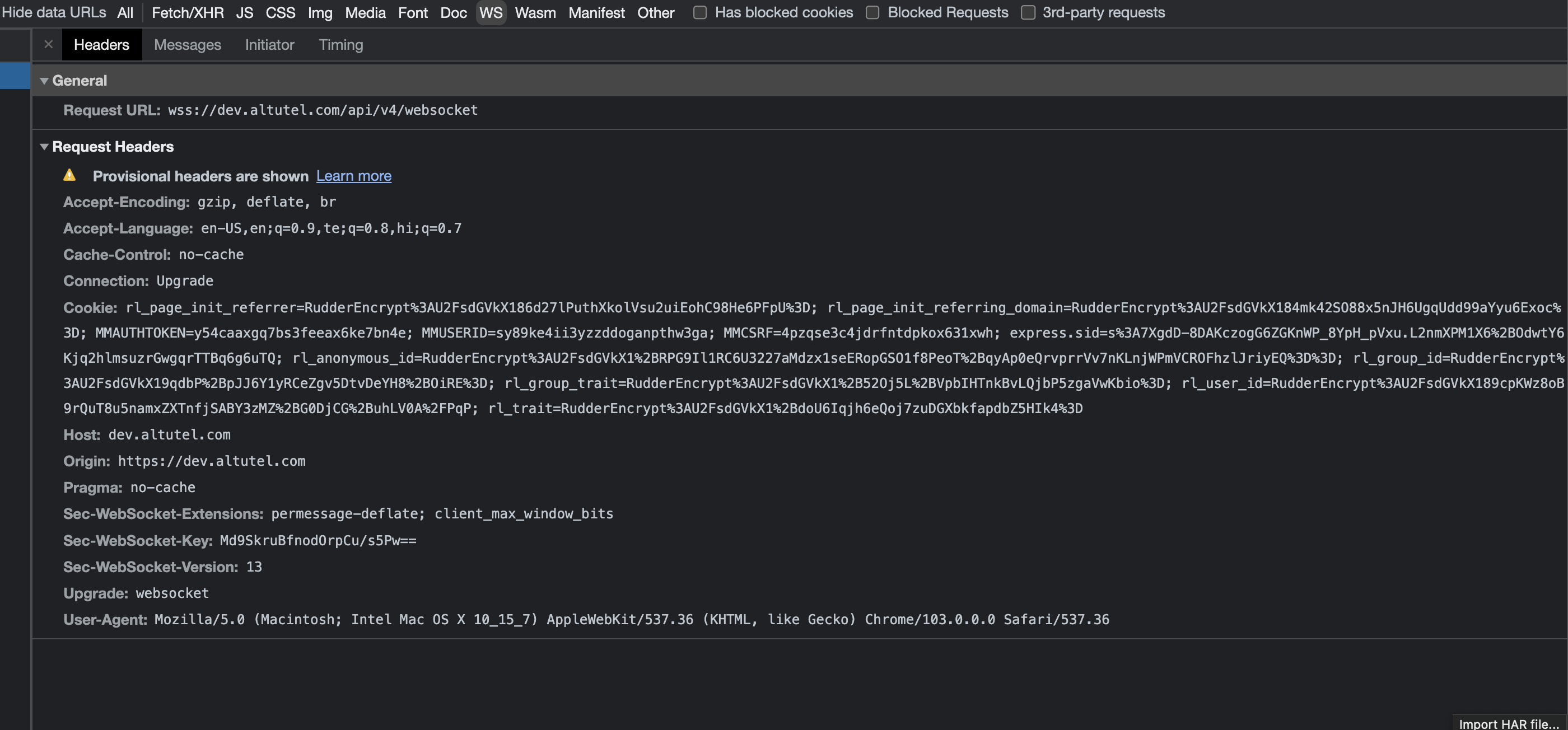Toggle Hide data URLs option
This screenshot has width=1568, height=730.
point(53,12)
